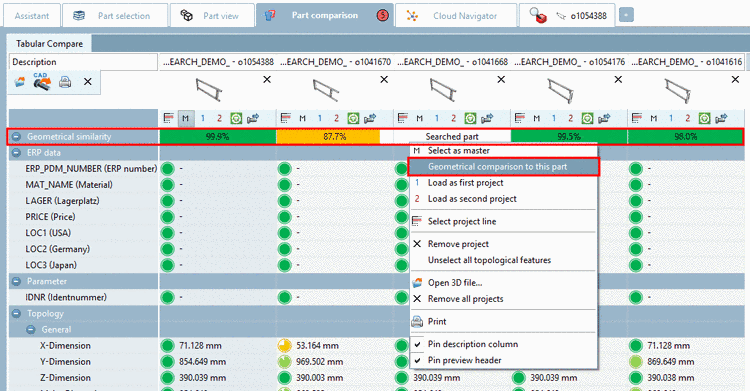
Task: Choose Remove project in context menu
Action: (504, 244)
